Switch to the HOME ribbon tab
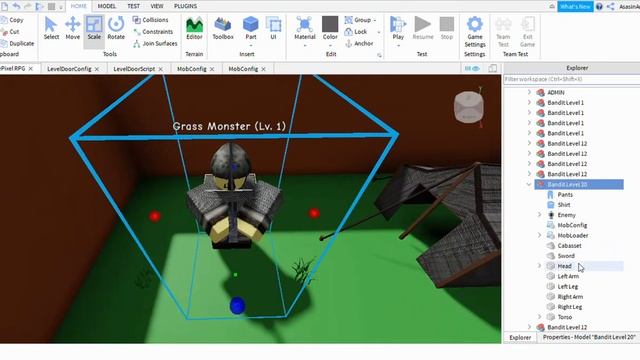Viewport: 640px width, 360px height. click(x=78, y=6)
